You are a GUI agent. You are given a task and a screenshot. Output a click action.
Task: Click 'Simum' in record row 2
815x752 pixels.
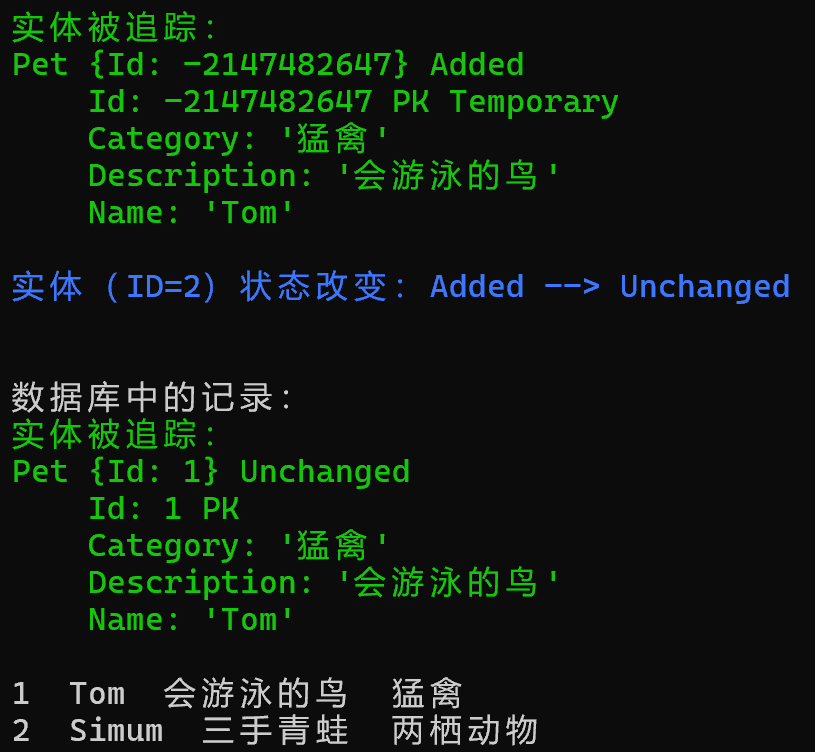[116, 731]
